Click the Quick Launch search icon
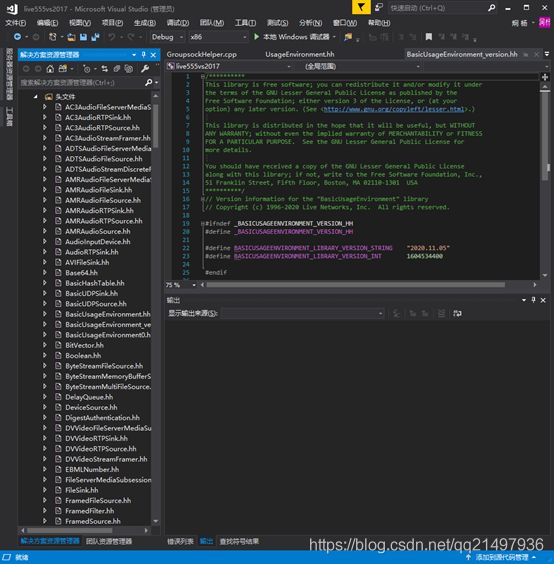The width and height of the screenshot is (554, 564). [491, 8]
